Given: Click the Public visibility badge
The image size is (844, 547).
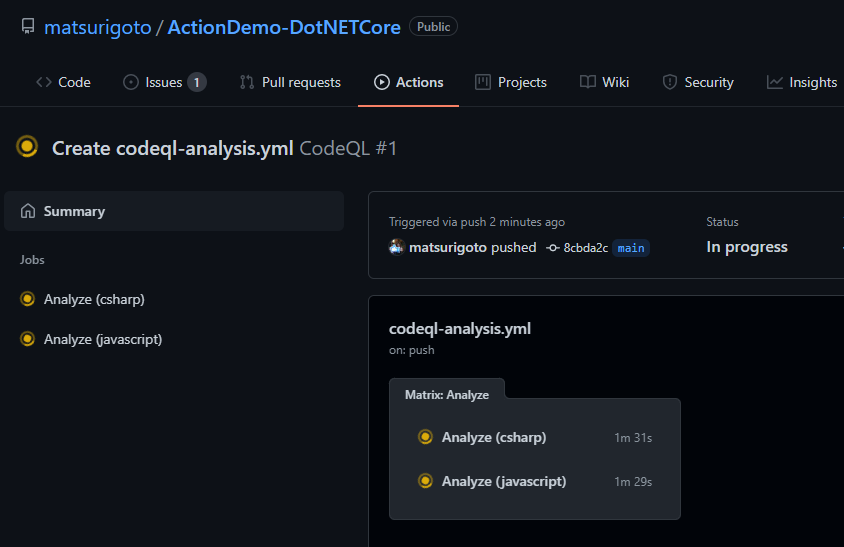Looking at the screenshot, I should [433, 26].
